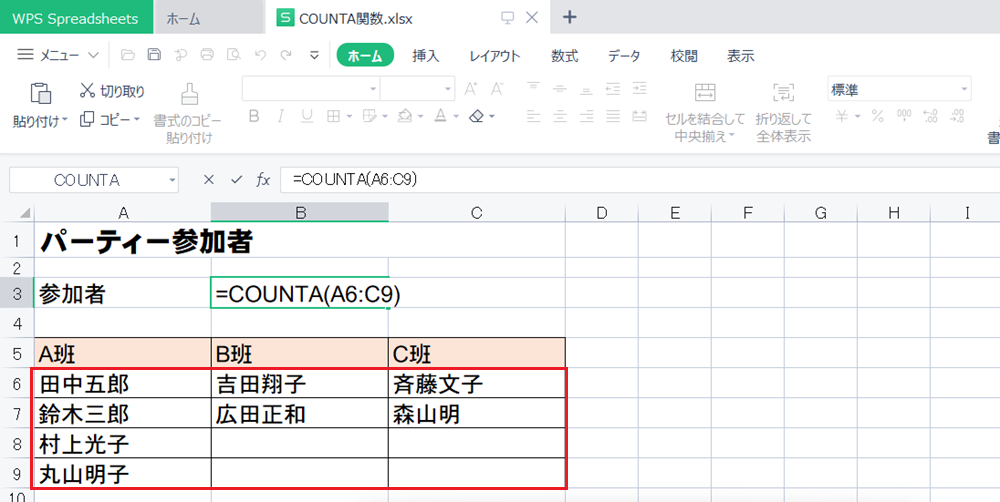Click the formula bar input field
This screenshot has width=1000, height=502.
pos(640,181)
